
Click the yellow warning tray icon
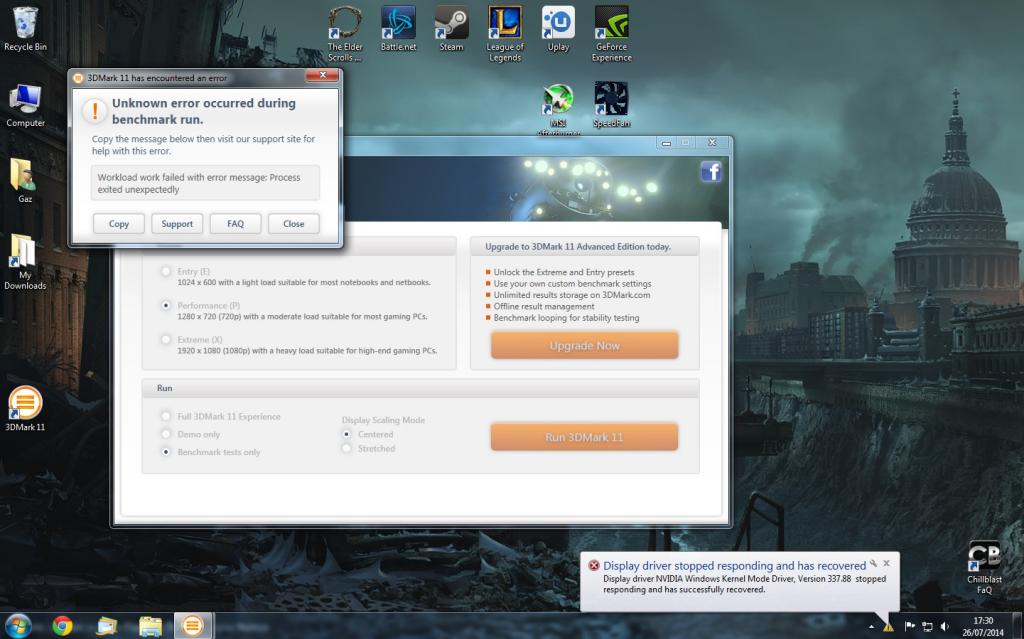pyautogui.click(x=888, y=627)
